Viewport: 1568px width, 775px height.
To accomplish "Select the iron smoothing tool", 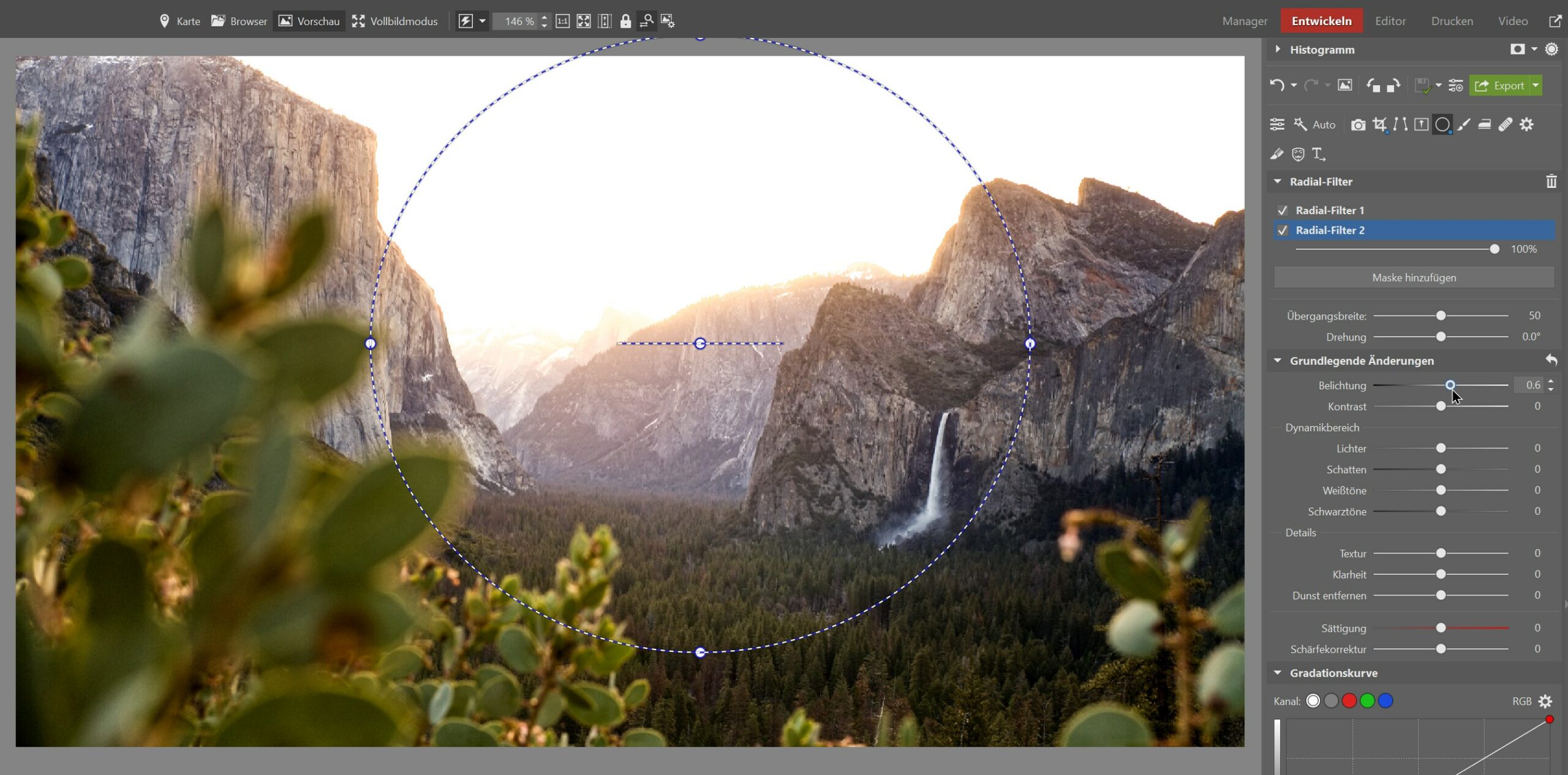I will tap(1485, 125).
